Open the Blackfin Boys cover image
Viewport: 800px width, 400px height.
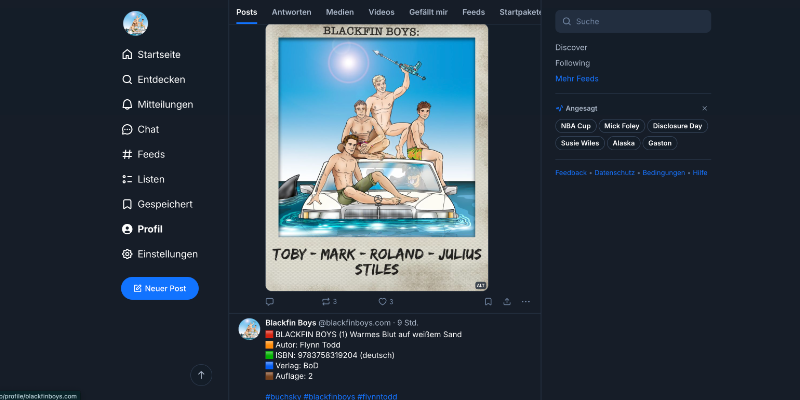point(377,157)
